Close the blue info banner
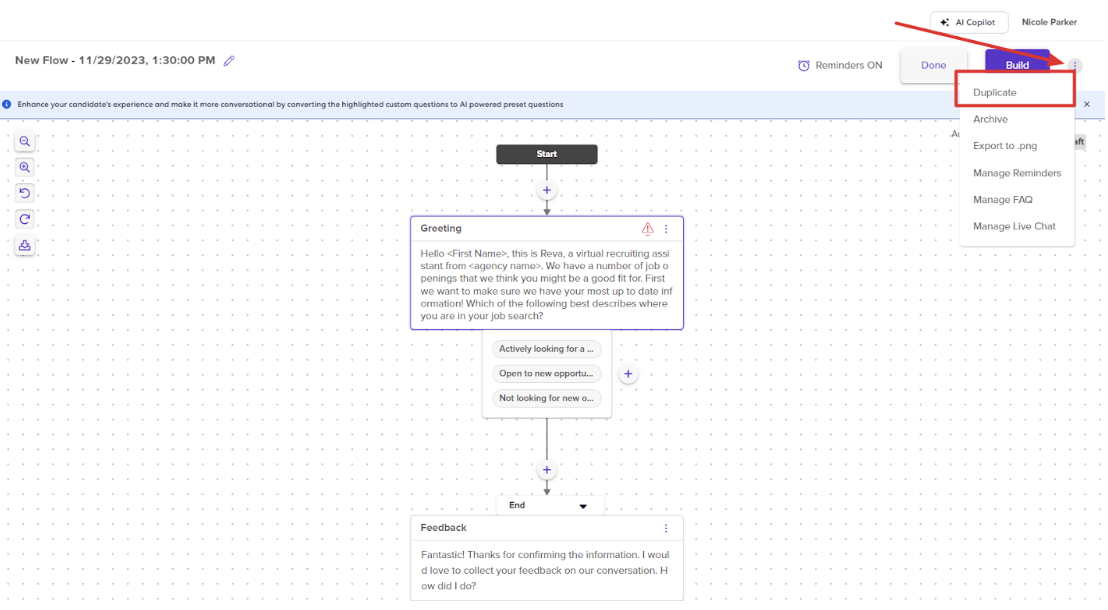The height and width of the screenshot is (610, 1108). [x=1087, y=104]
